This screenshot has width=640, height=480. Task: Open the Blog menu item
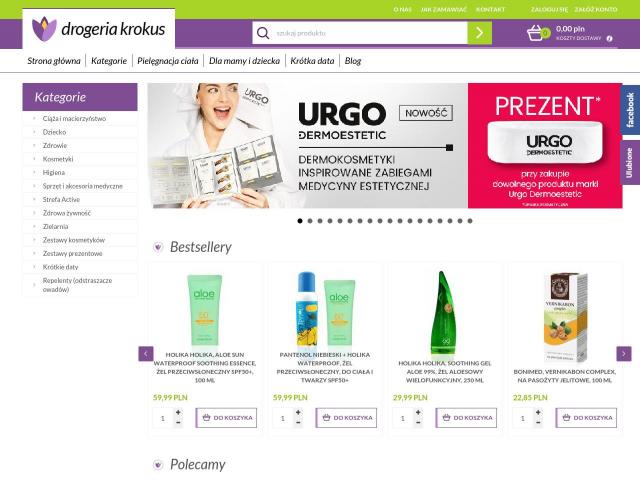353,61
